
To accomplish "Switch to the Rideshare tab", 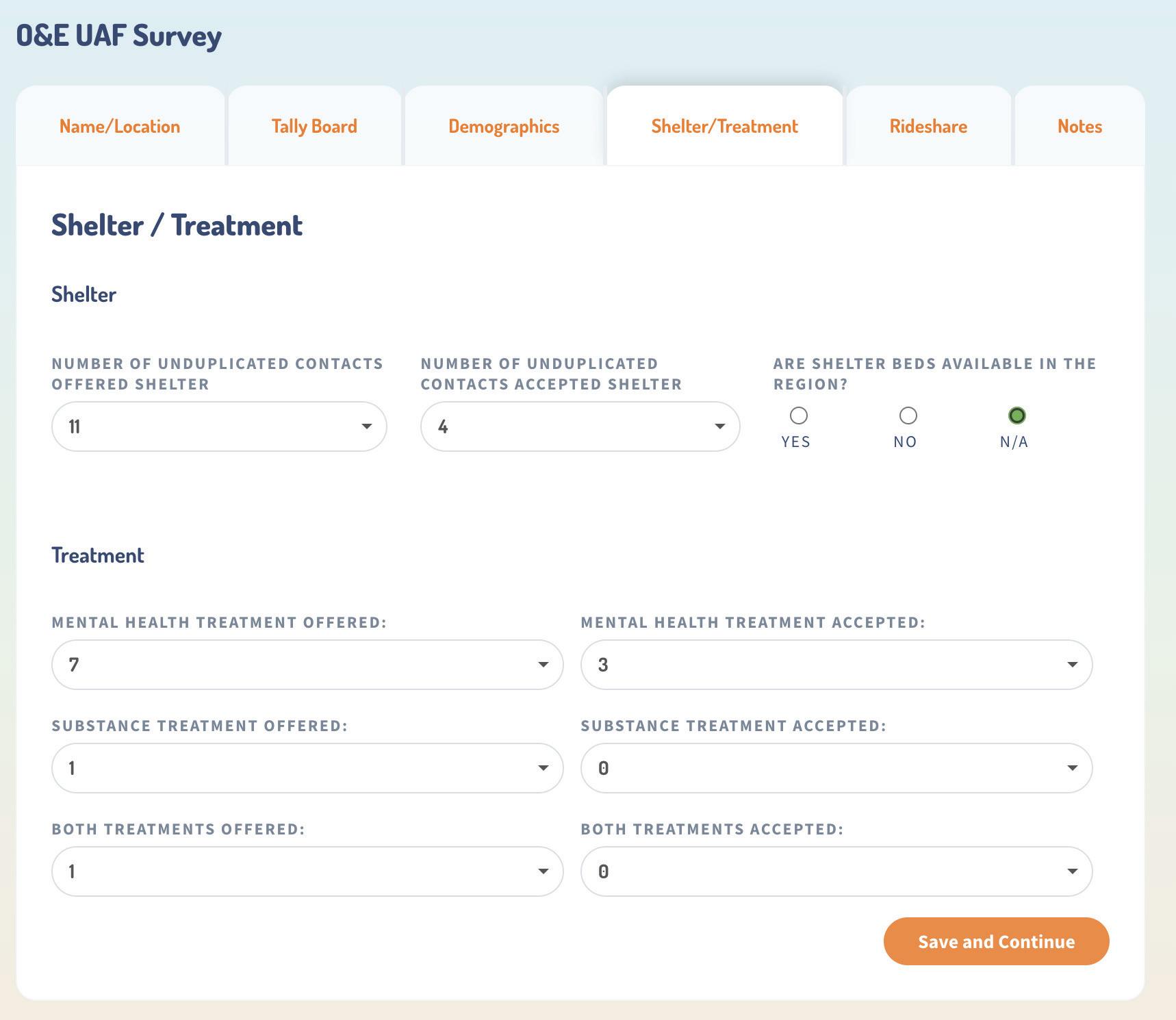I will point(928,126).
